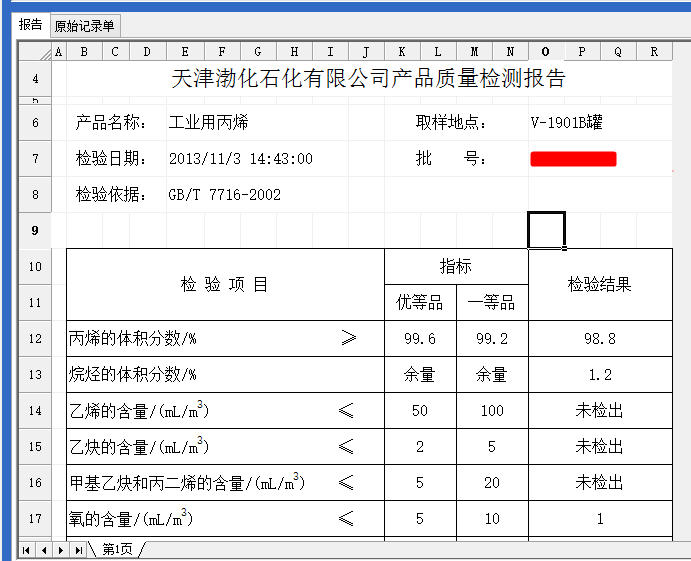Click the 检验日期 label
Image resolution: width=691 pixels, height=561 pixels.
111,158
